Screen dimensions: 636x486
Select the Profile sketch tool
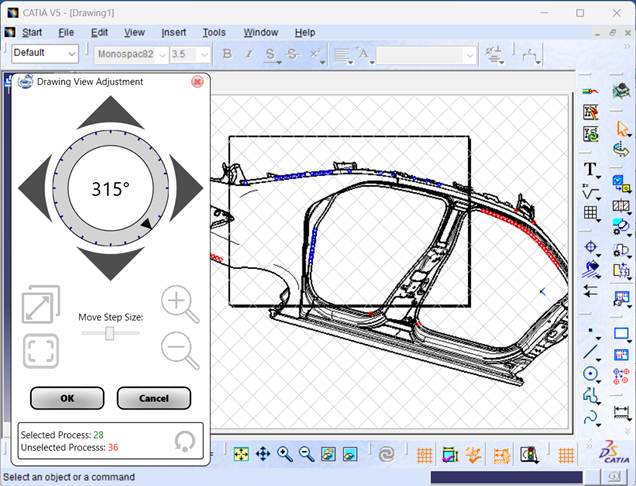[x=591, y=395]
